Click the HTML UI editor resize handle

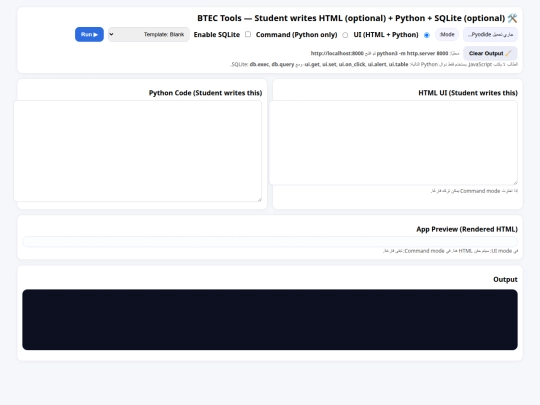(x=515, y=183)
